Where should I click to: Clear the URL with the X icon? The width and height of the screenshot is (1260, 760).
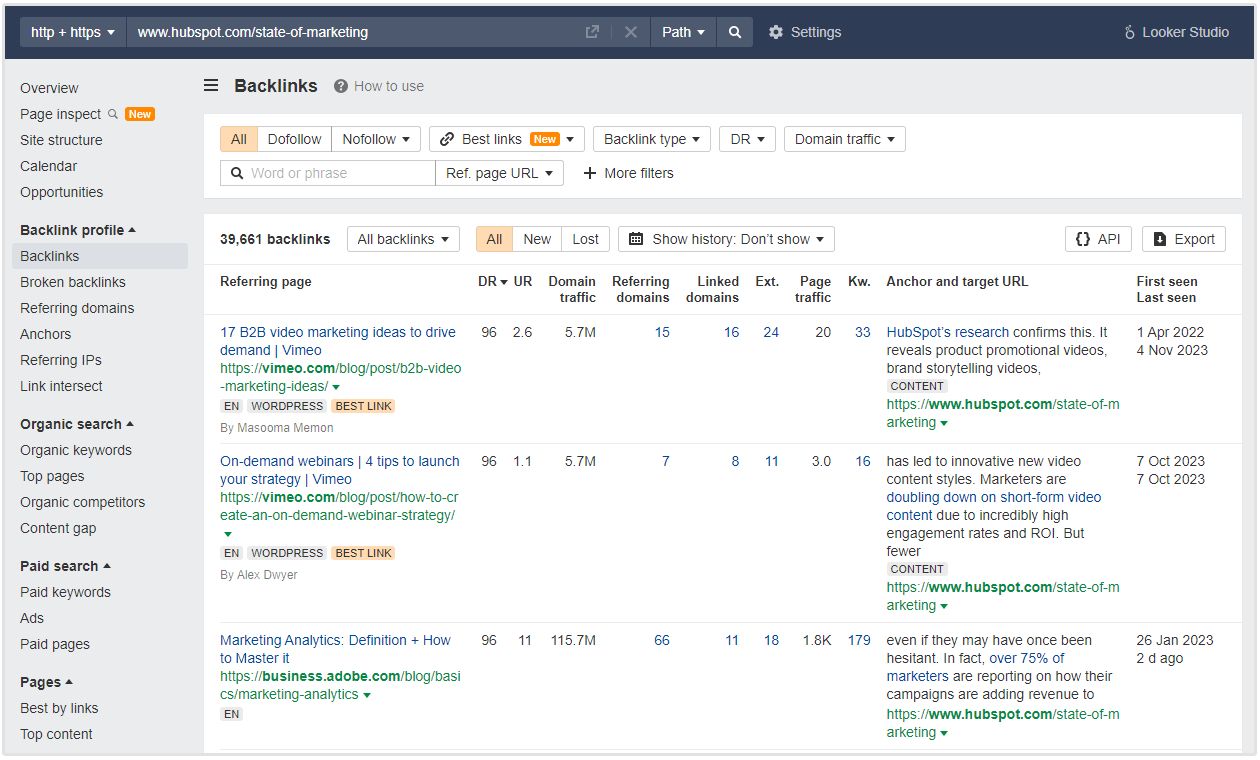click(x=630, y=32)
